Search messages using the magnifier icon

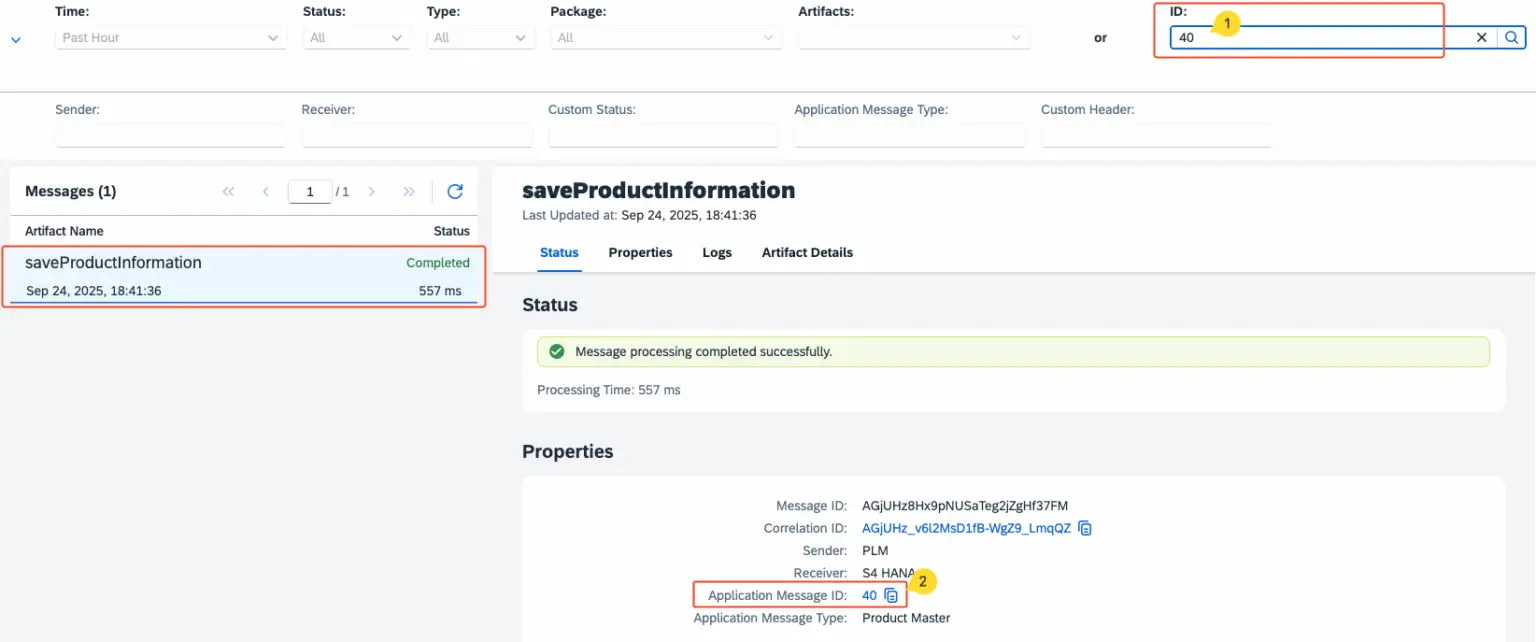click(x=1512, y=37)
